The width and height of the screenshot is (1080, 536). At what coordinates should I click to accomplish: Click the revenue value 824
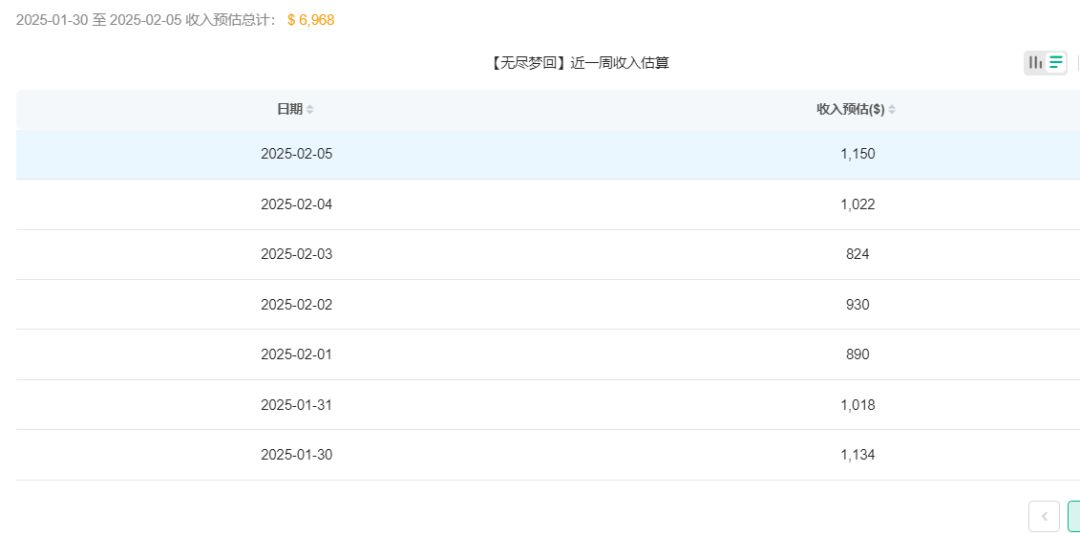[x=858, y=254]
